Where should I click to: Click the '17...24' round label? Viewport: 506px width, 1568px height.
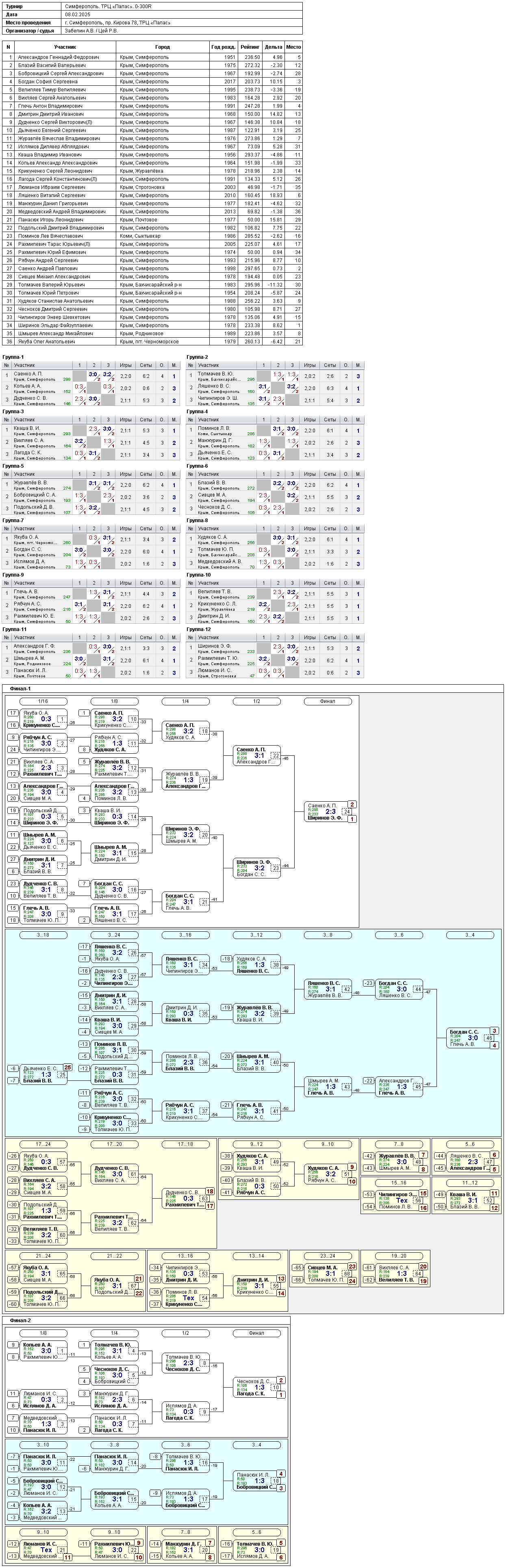[43, 1144]
